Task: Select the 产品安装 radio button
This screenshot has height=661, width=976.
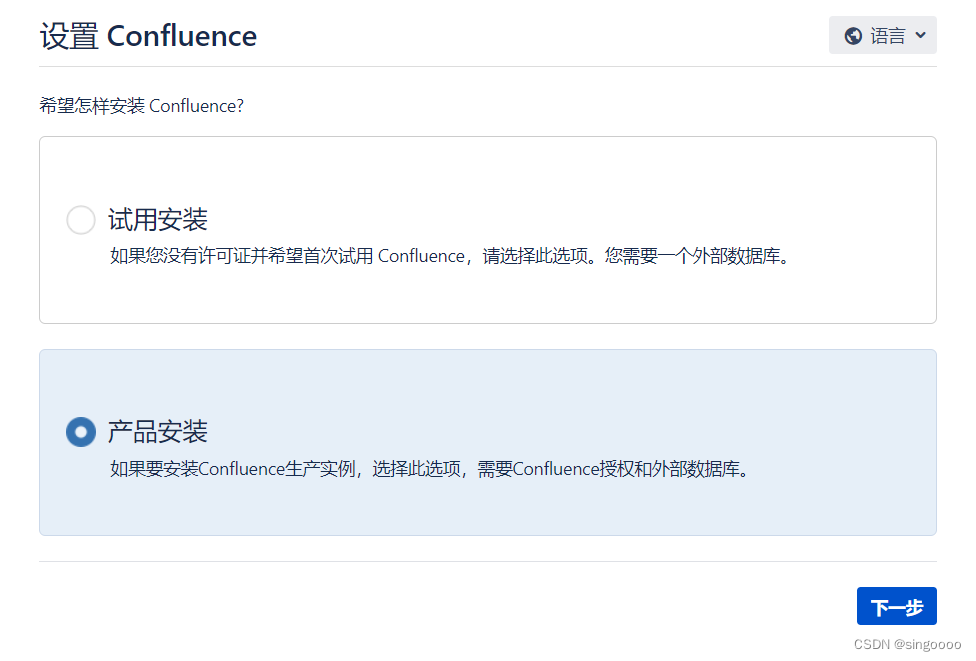Action: (x=81, y=432)
